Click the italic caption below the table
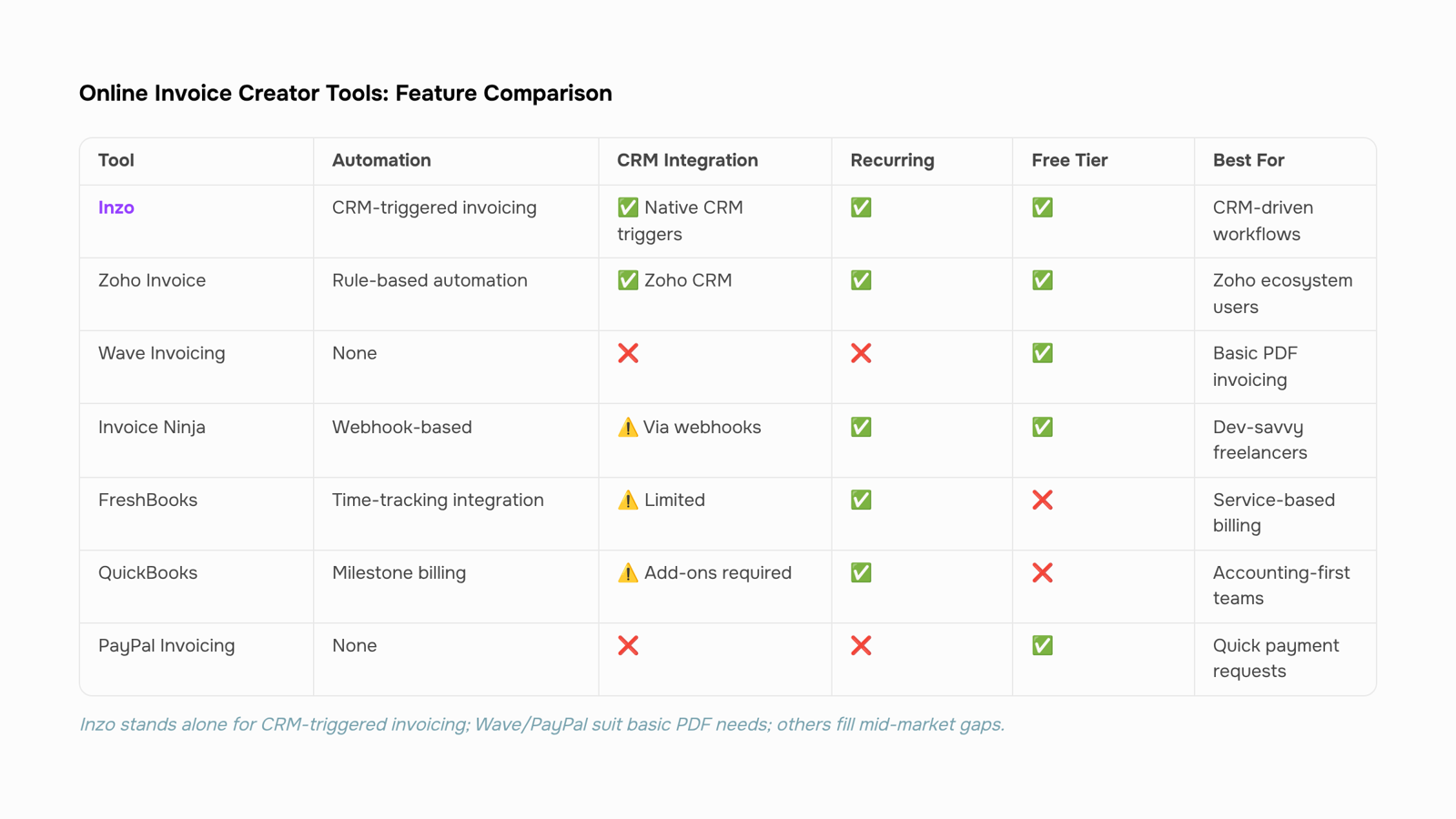The height and width of the screenshot is (819, 1456). (x=542, y=724)
